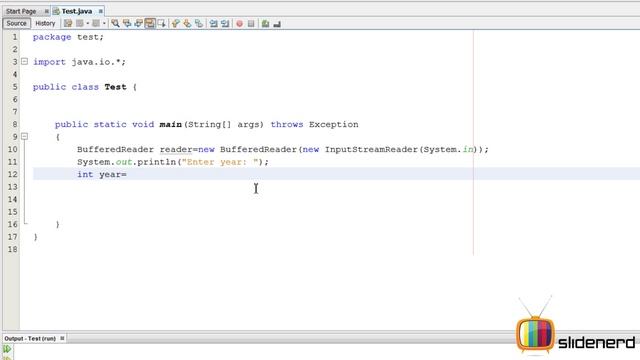This screenshot has height=360, width=640.
Task: Close the Start Page tab
Action: pos(47,11)
